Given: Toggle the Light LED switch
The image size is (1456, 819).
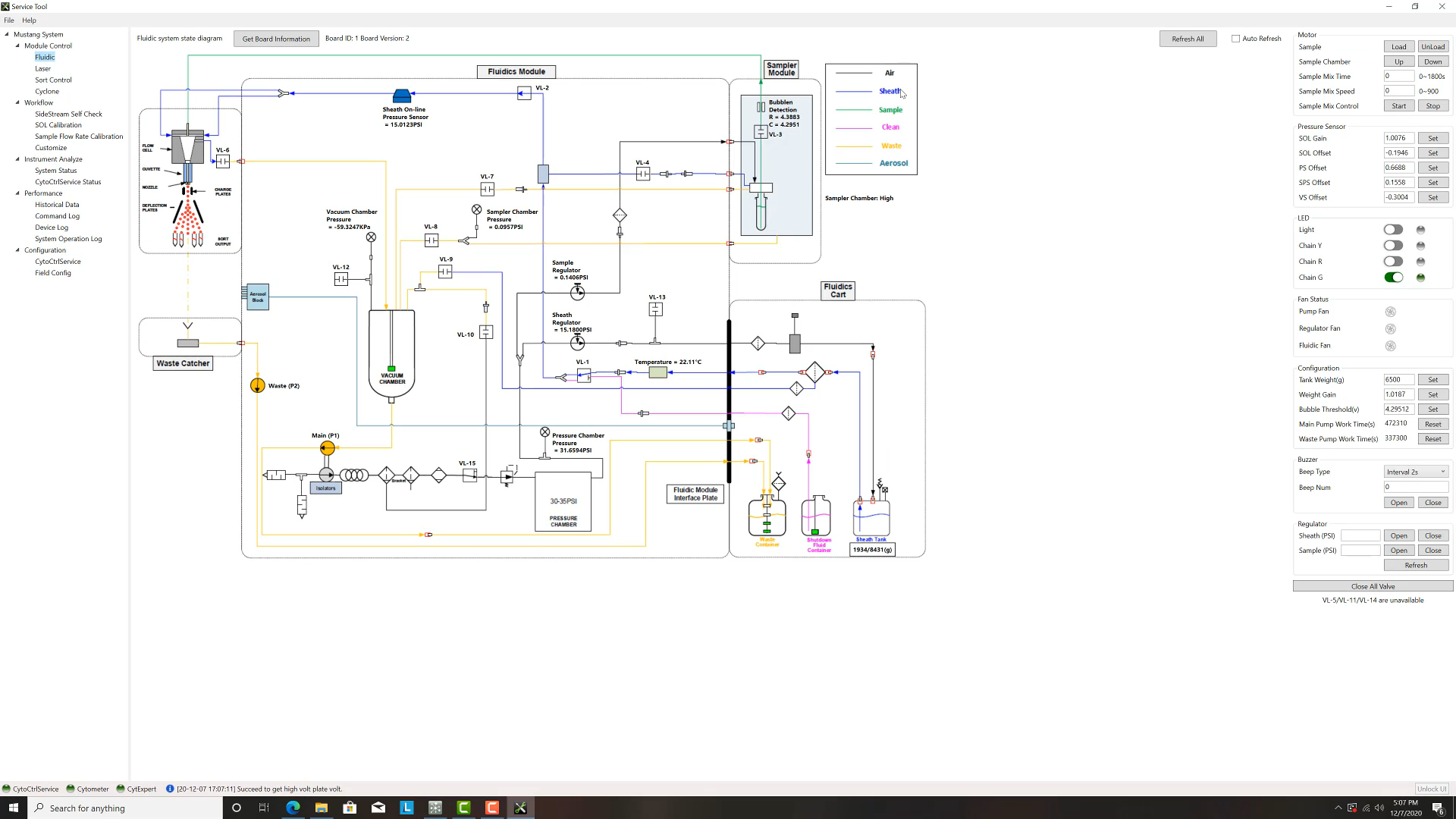Looking at the screenshot, I should click(1393, 230).
